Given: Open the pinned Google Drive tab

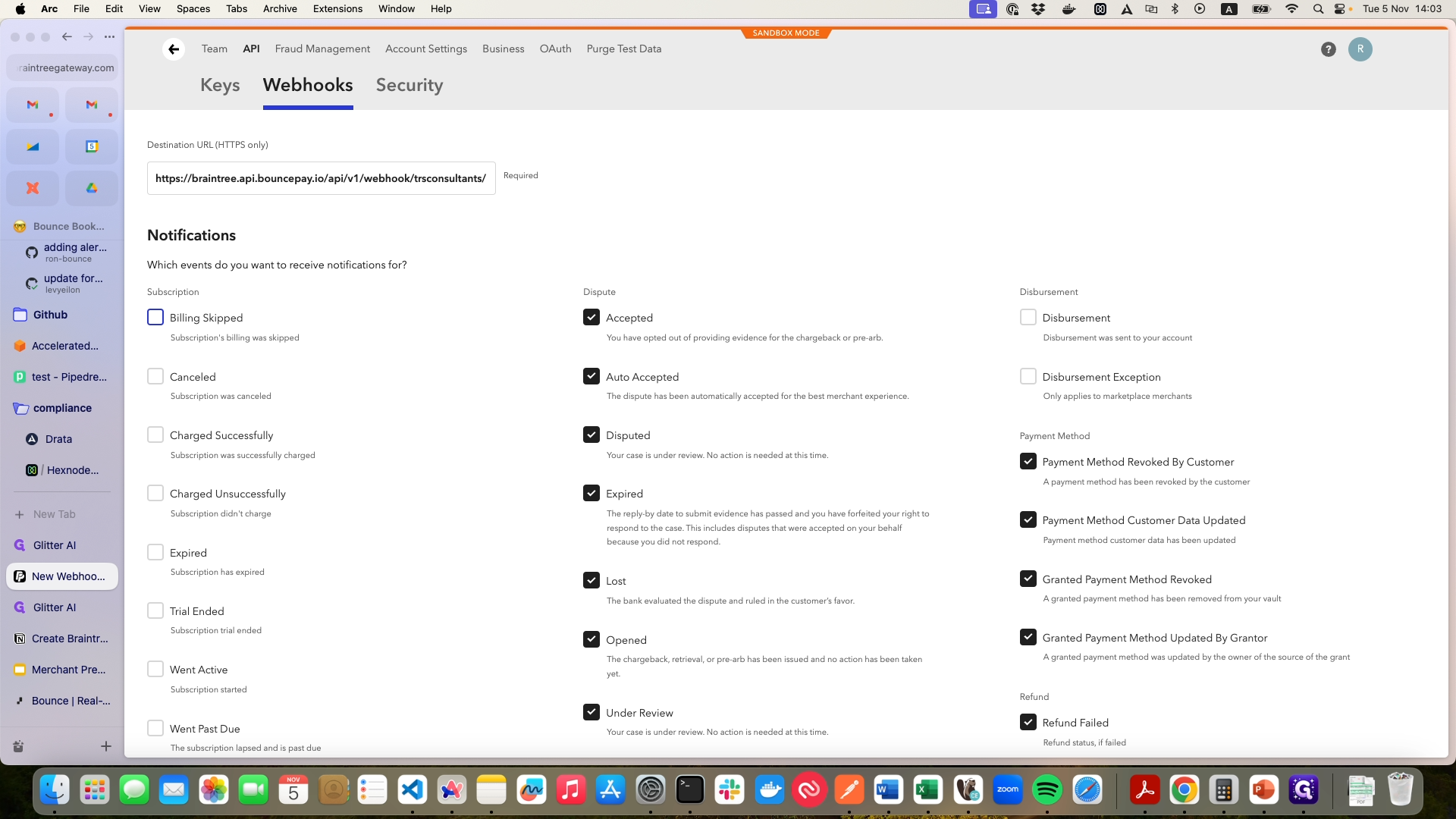Looking at the screenshot, I should tap(92, 188).
